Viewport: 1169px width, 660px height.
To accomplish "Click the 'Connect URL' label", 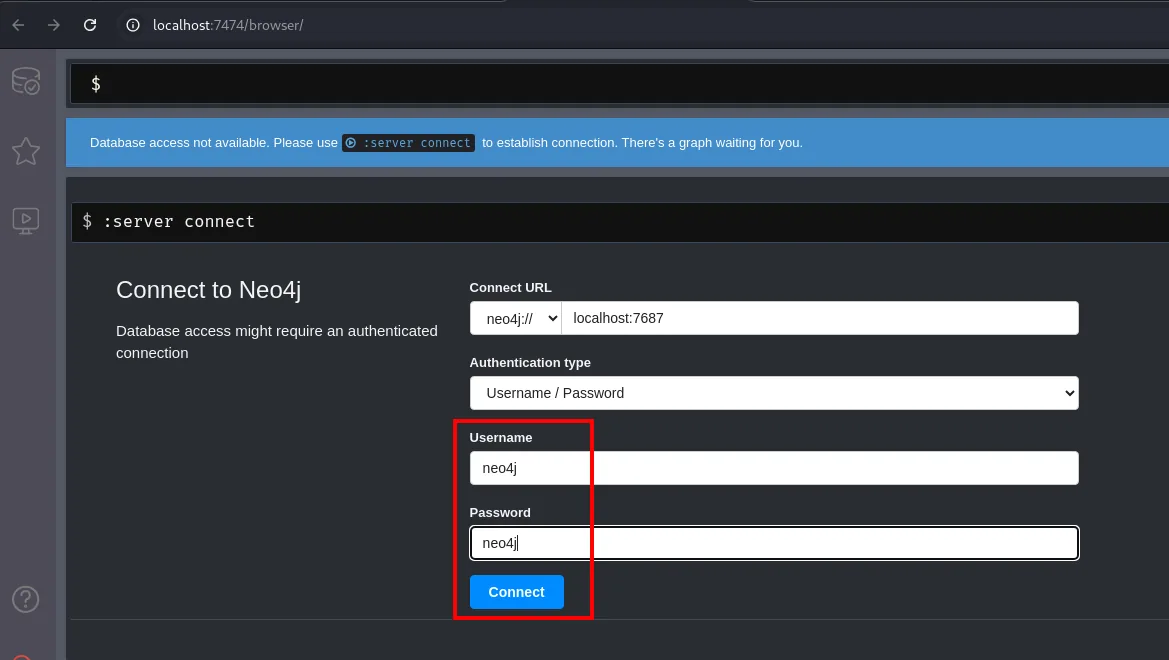I will click(511, 288).
